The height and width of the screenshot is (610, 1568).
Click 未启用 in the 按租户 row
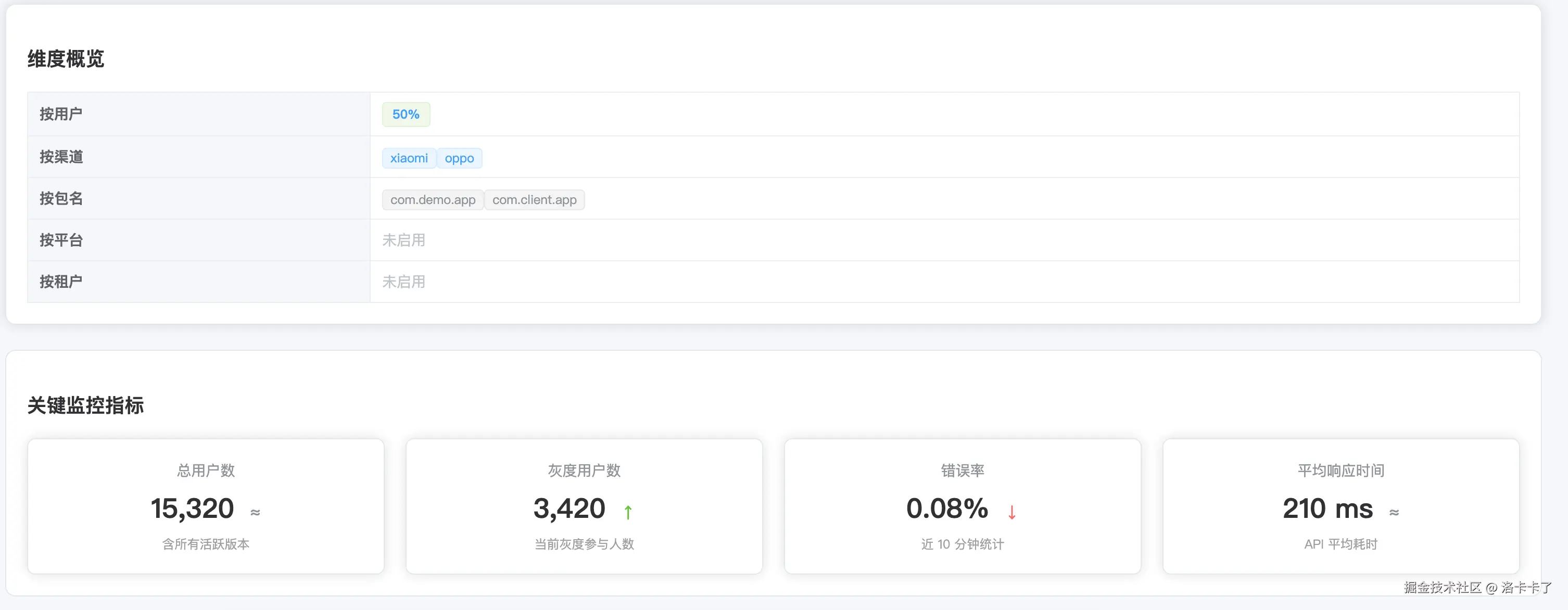(403, 282)
